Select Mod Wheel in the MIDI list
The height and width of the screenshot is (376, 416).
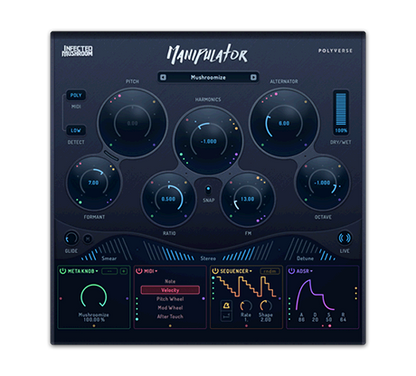170,308
